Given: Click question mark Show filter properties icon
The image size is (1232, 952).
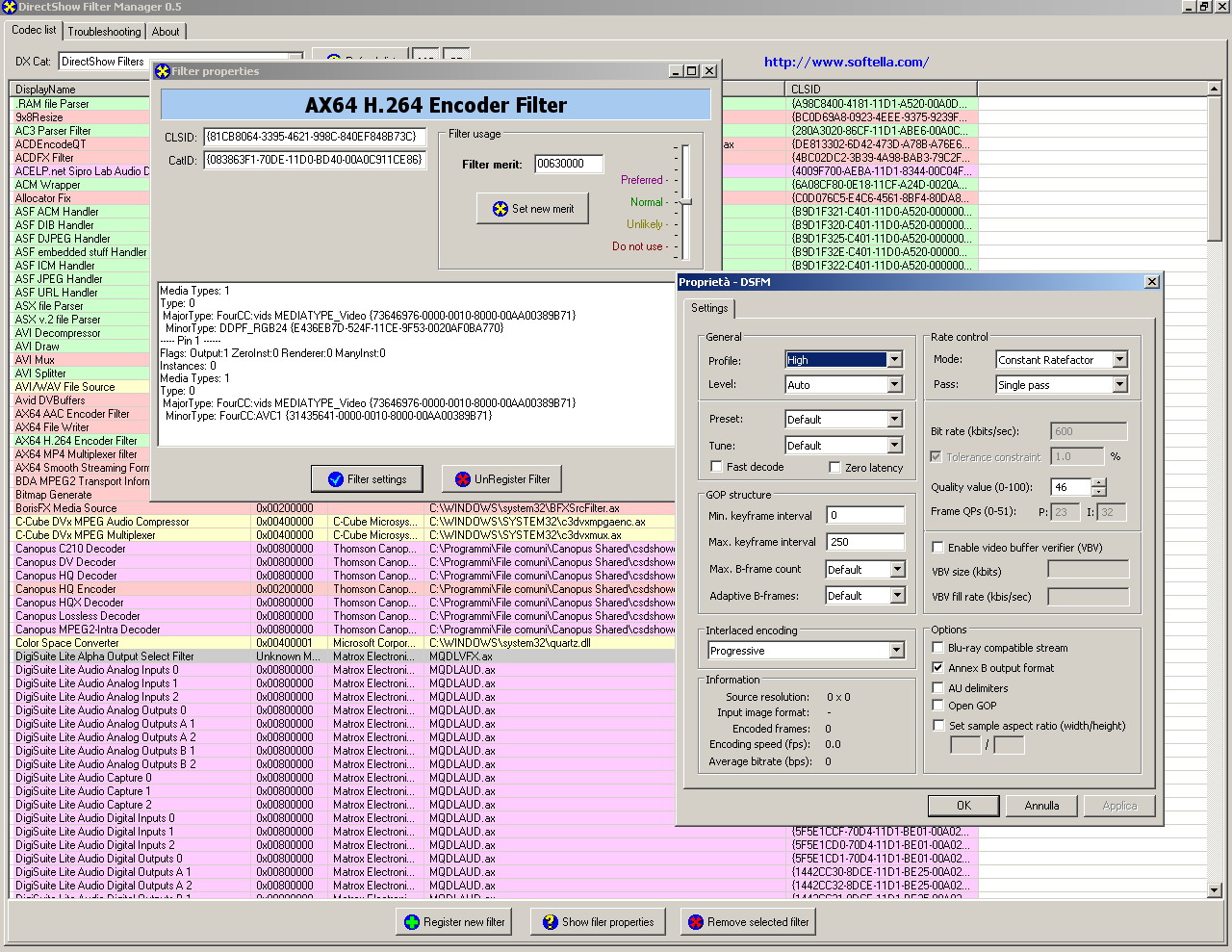Looking at the screenshot, I should (x=551, y=922).
